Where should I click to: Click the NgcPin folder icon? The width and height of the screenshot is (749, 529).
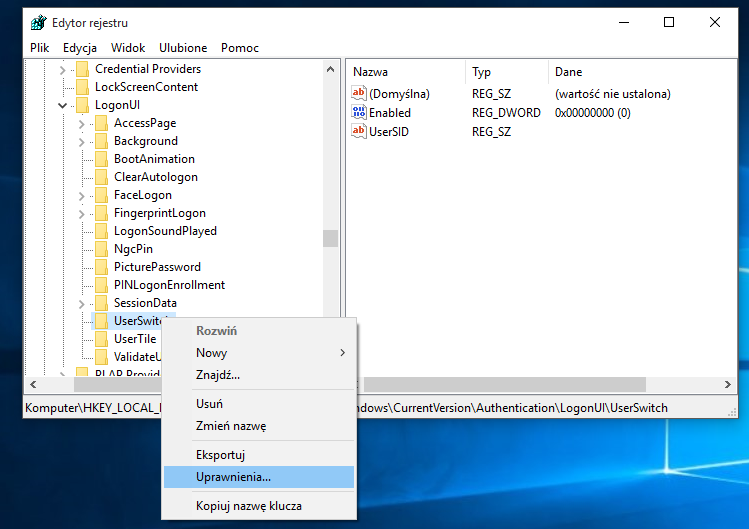[x=101, y=249]
